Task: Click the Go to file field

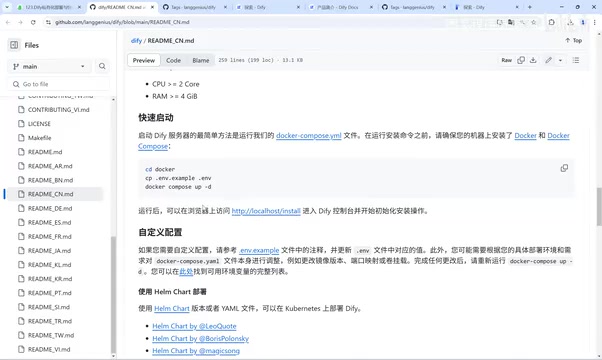Action: click(x=59, y=84)
